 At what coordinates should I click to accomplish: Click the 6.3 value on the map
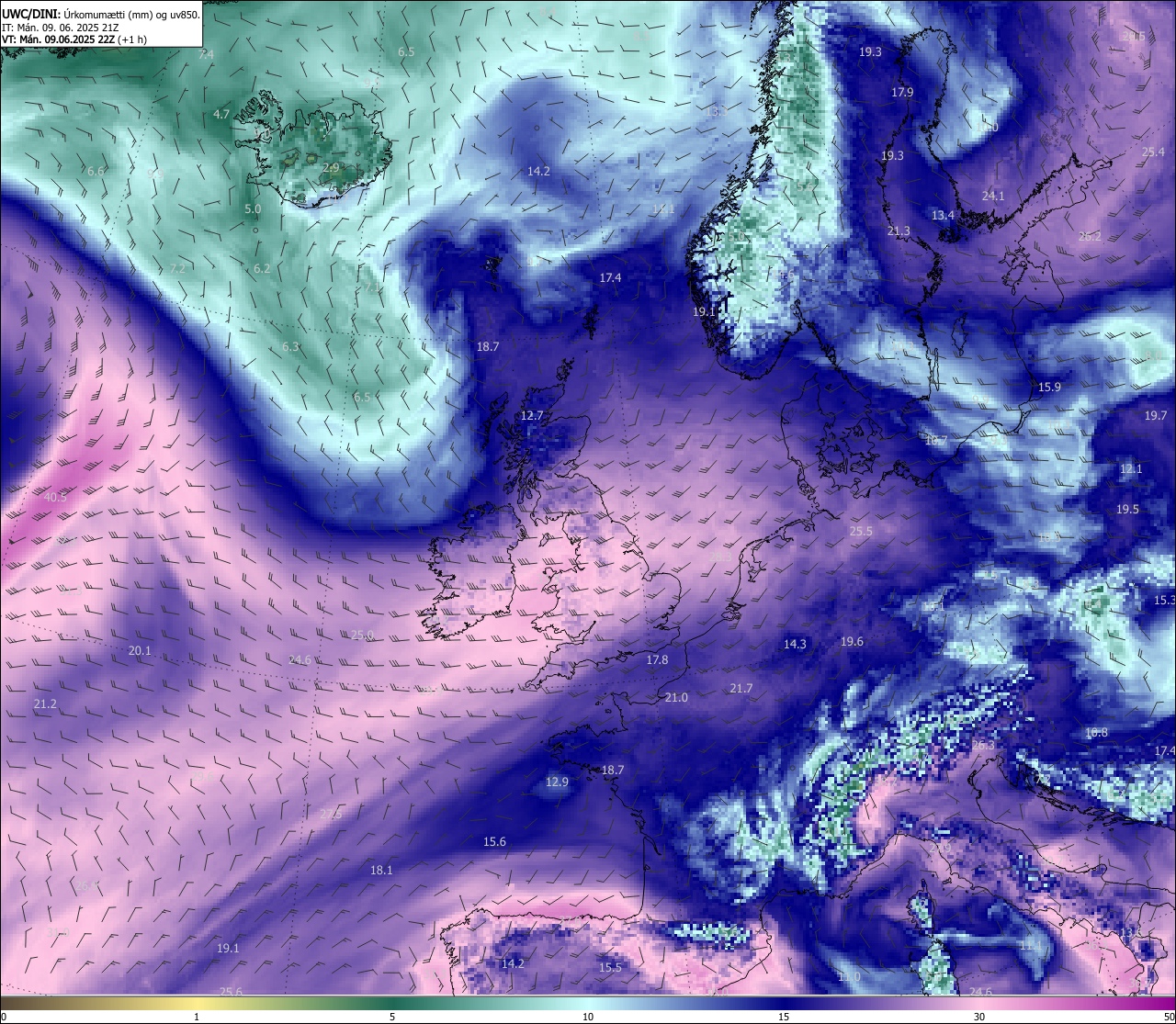click(x=290, y=347)
